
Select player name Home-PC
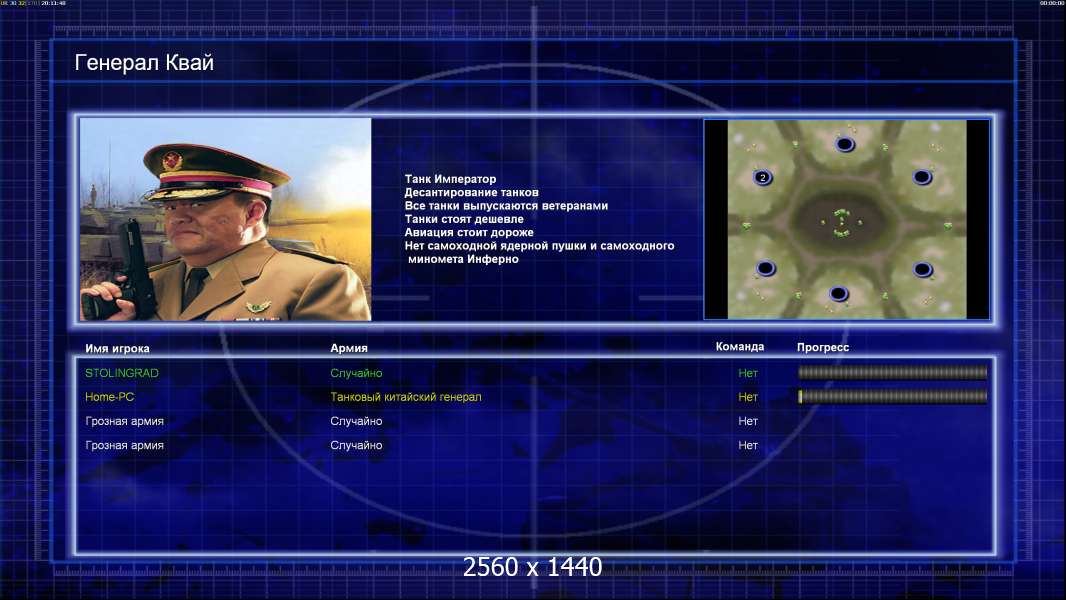[x=109, y=397]
